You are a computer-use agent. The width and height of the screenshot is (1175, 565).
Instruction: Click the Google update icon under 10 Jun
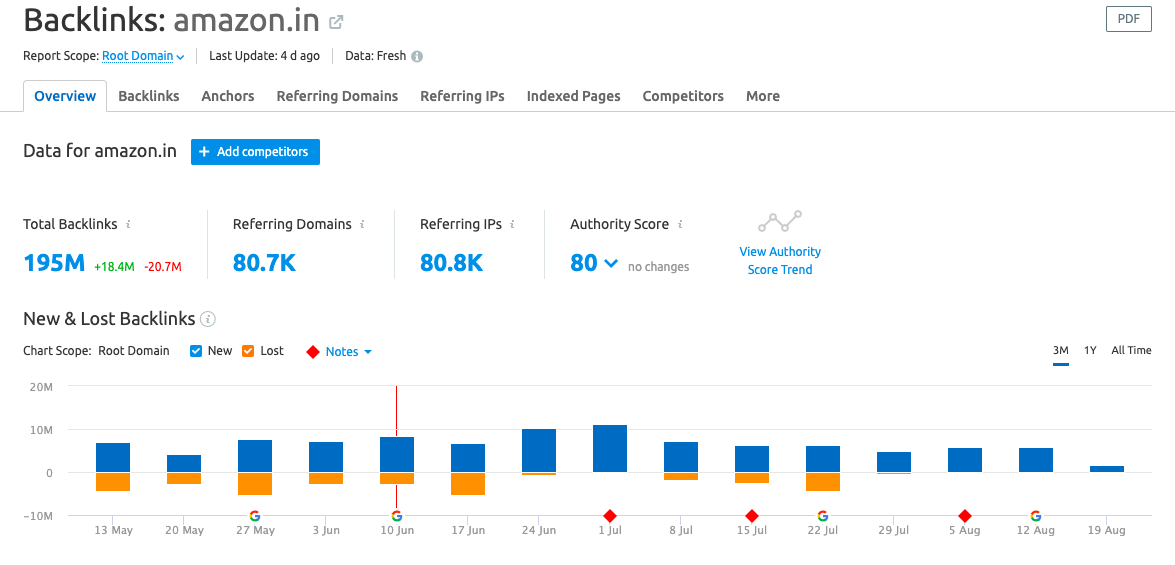coord(396,516)
